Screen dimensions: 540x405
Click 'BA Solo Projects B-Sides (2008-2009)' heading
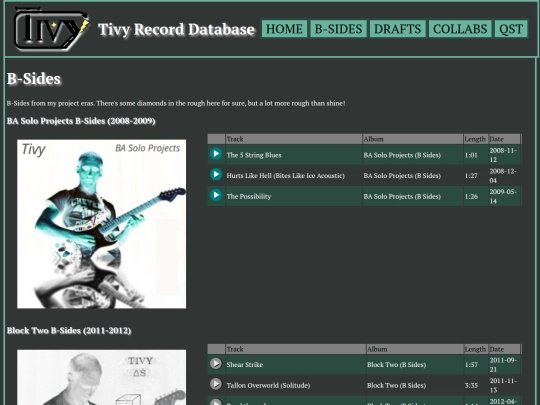(81, 121)
